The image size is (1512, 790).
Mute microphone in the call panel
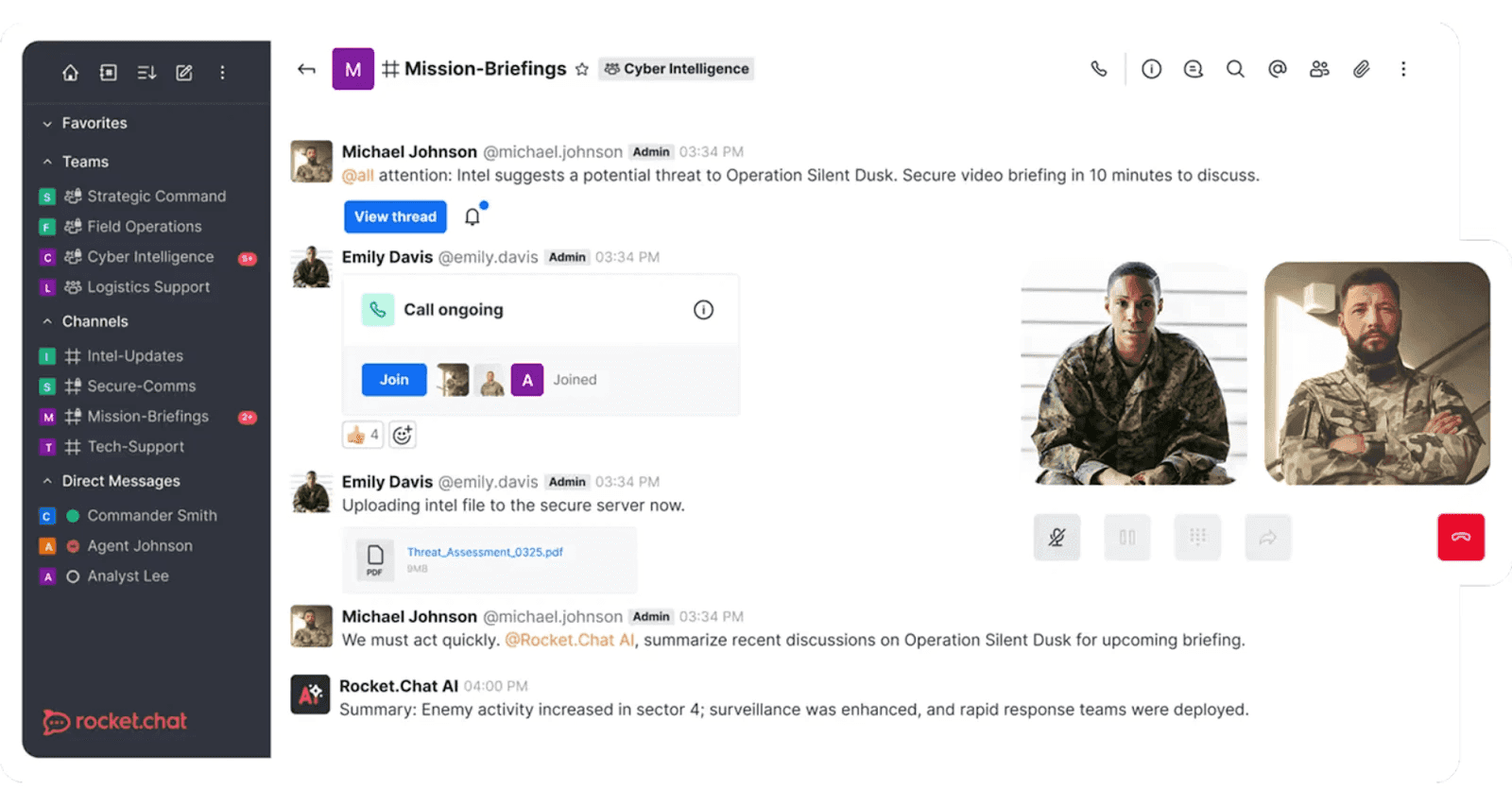(1057, 538)
